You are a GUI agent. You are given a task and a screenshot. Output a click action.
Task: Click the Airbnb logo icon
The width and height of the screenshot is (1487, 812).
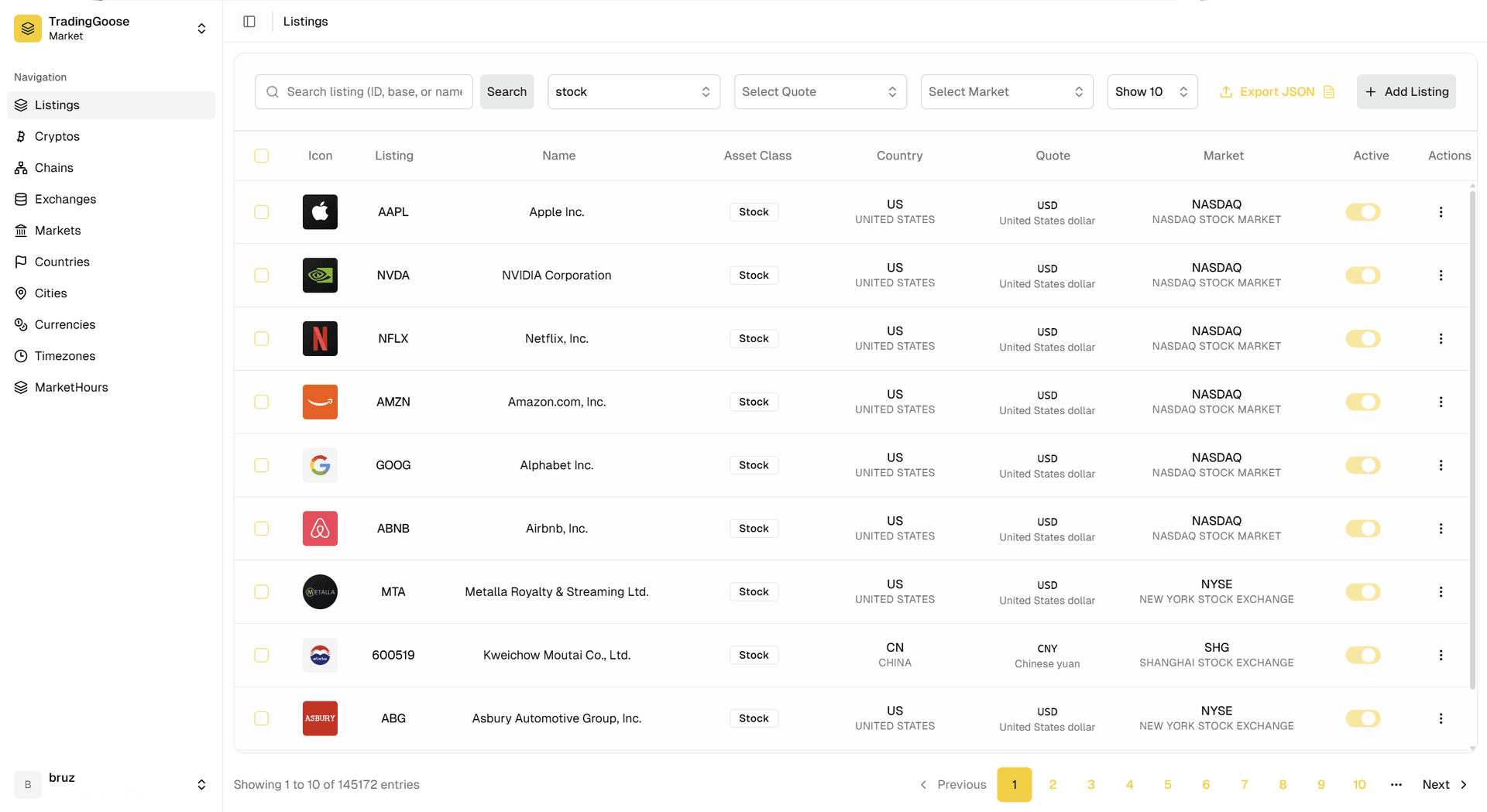click(320, 529)
